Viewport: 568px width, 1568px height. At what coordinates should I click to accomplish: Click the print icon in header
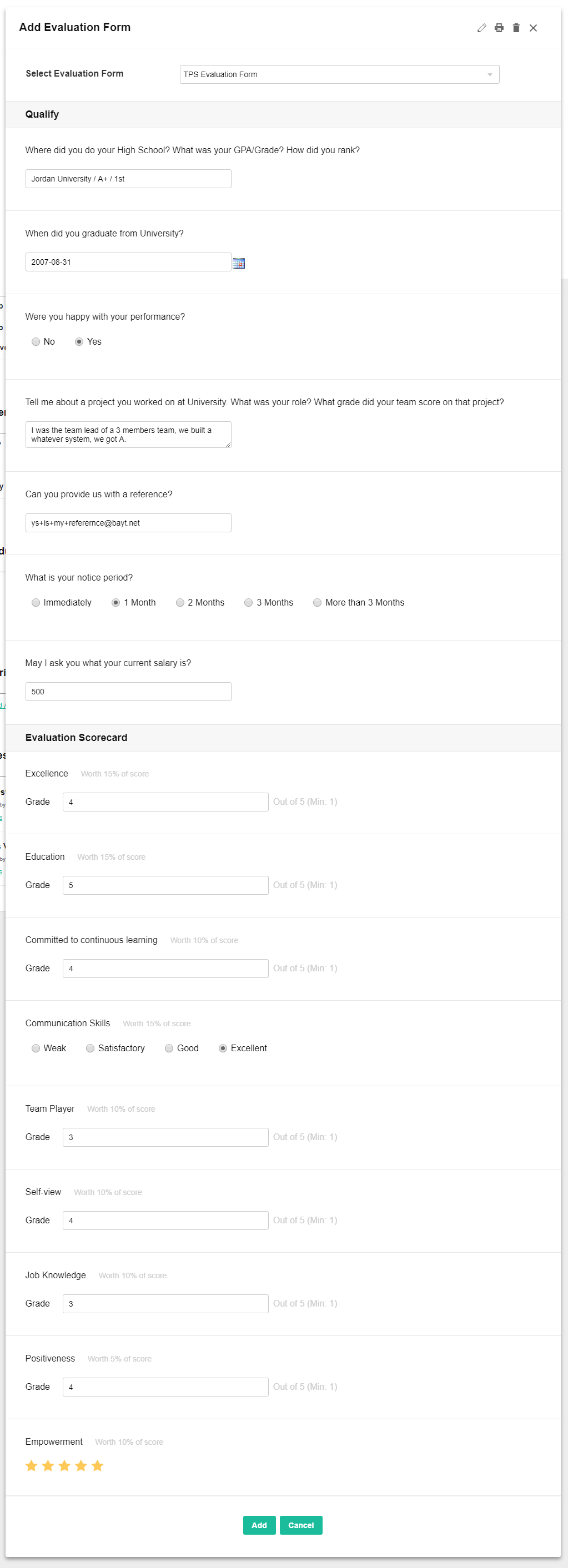tap(499, 28)
